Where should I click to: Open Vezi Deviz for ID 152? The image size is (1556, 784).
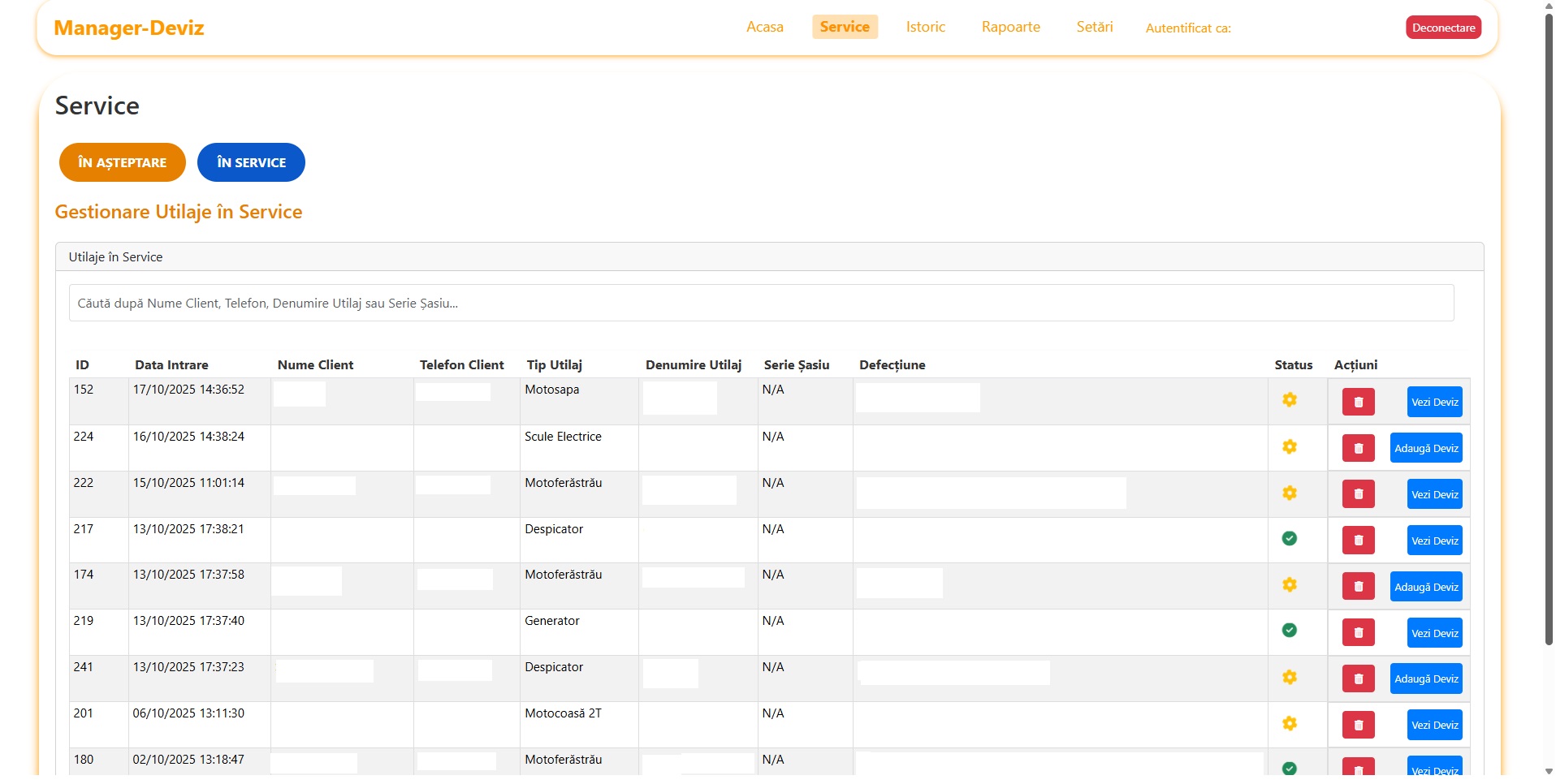[x=1434, y=402]
